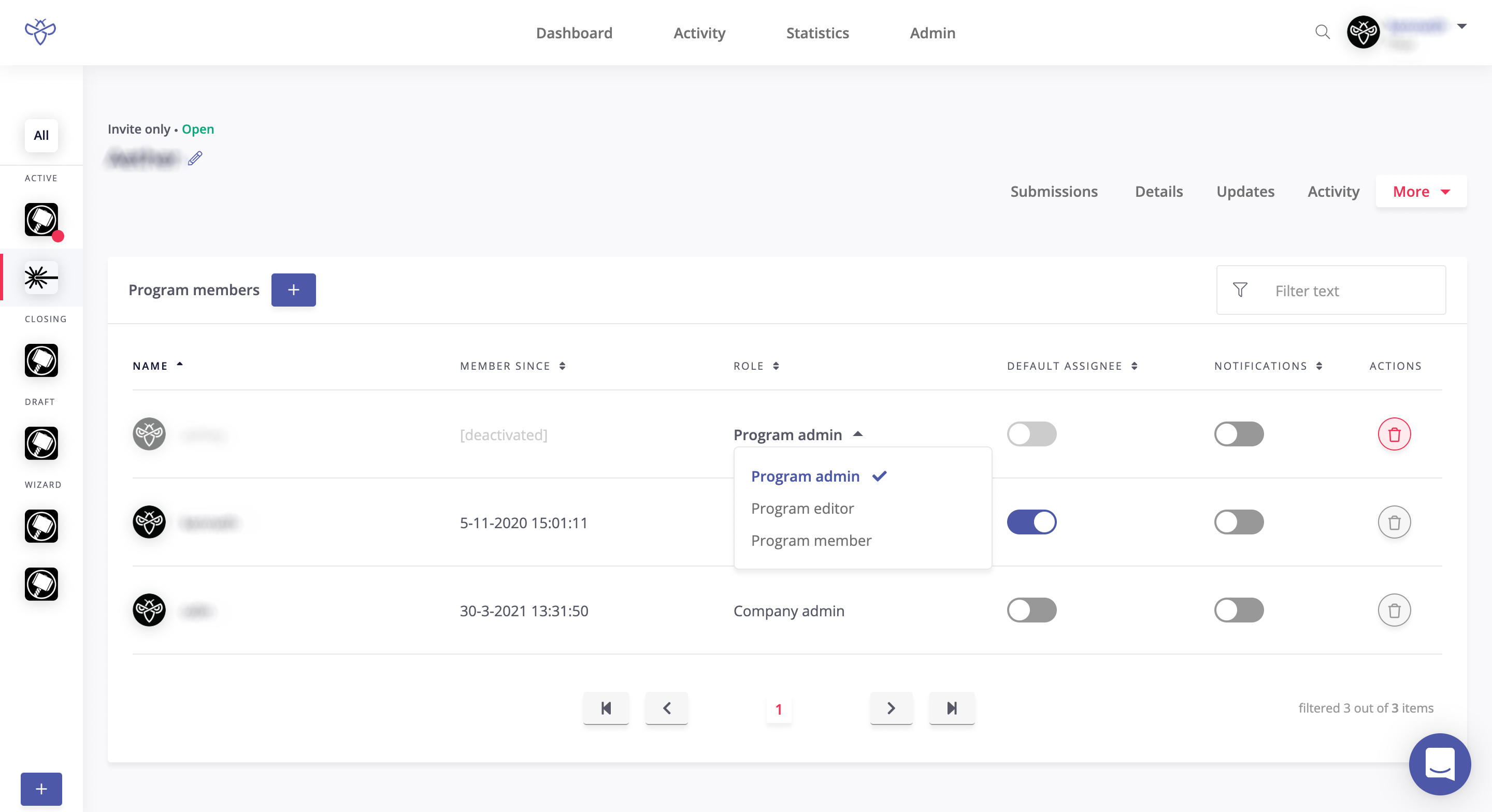Show All programs in sidebar
Viewport: 1492px width, 812px height.
(x=41, y=136)
